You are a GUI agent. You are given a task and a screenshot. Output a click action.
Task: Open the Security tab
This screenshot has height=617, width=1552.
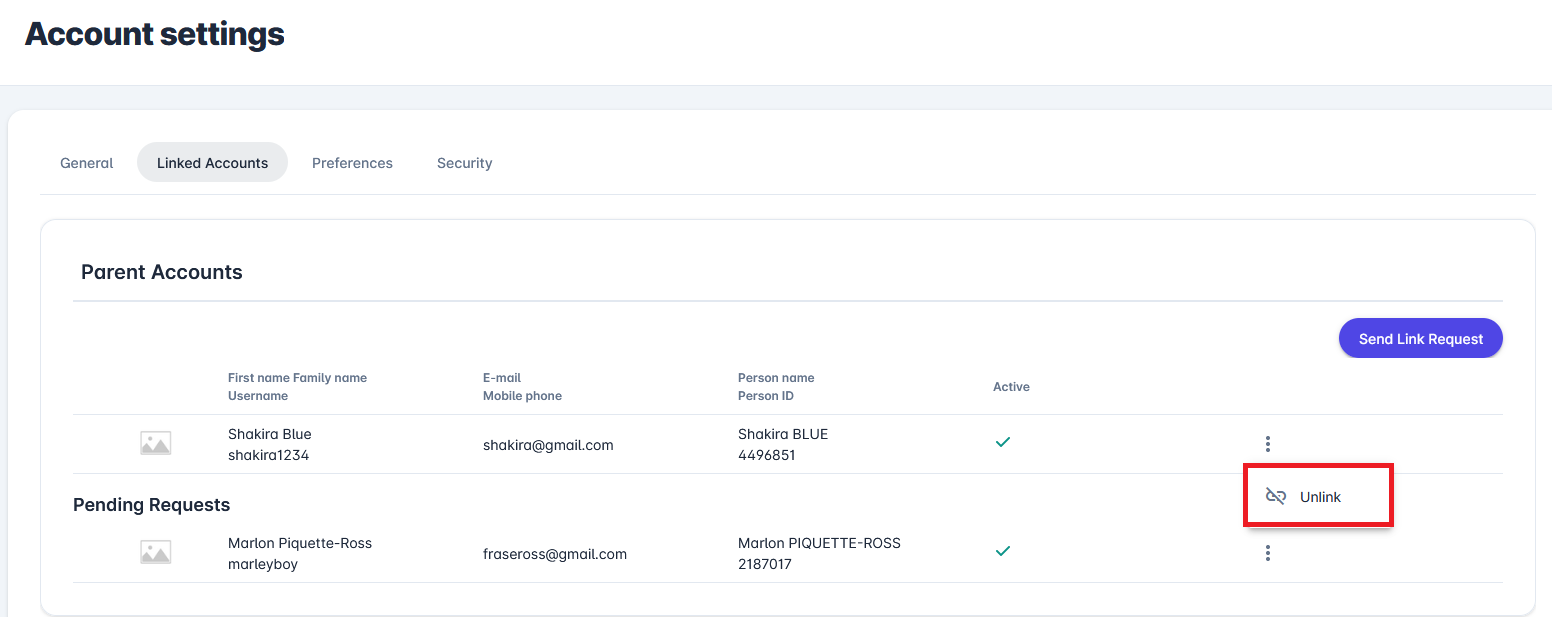[x=464, y=163]
